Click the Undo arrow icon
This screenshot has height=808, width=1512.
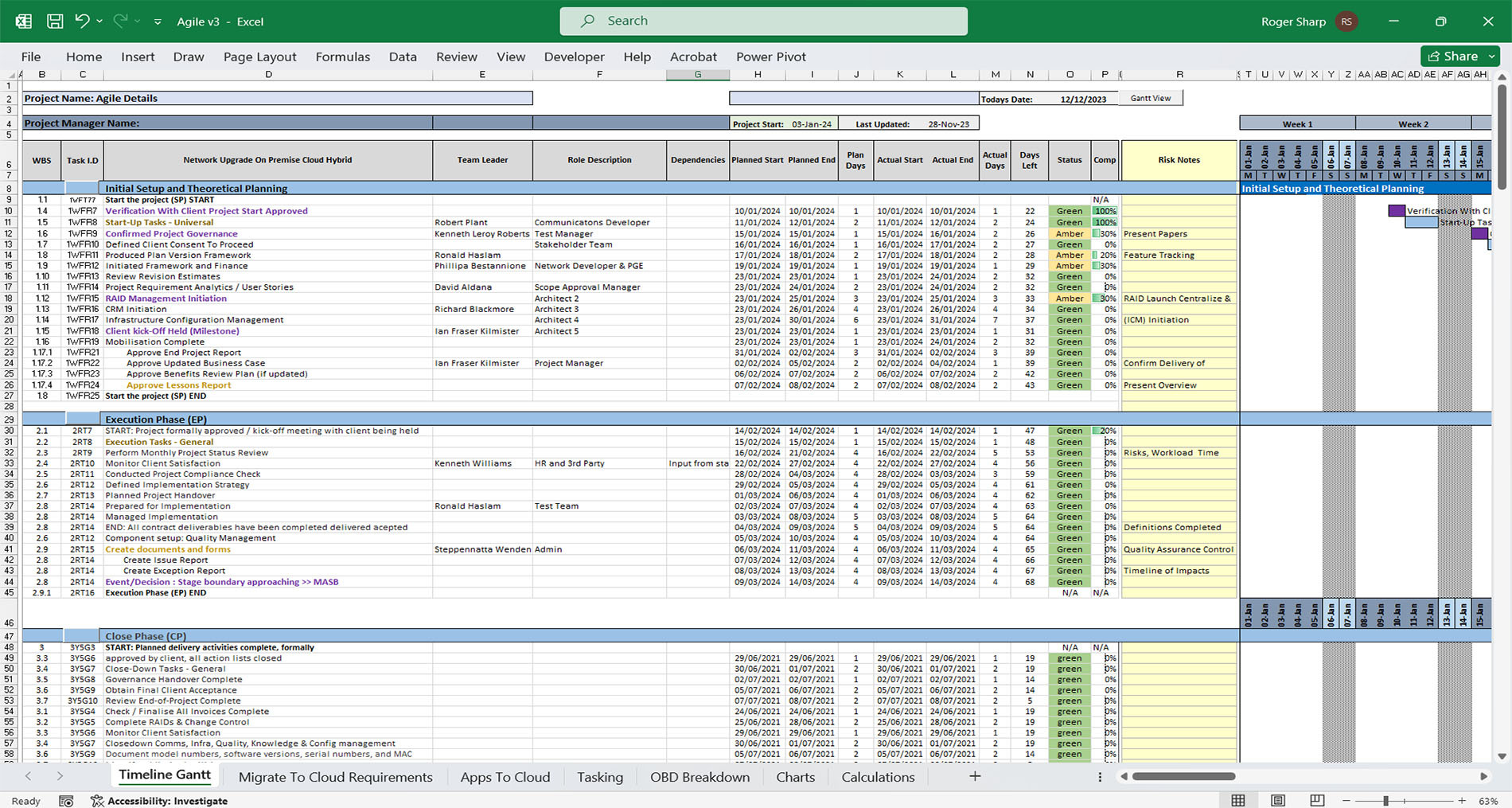click(x=82, y=21)
